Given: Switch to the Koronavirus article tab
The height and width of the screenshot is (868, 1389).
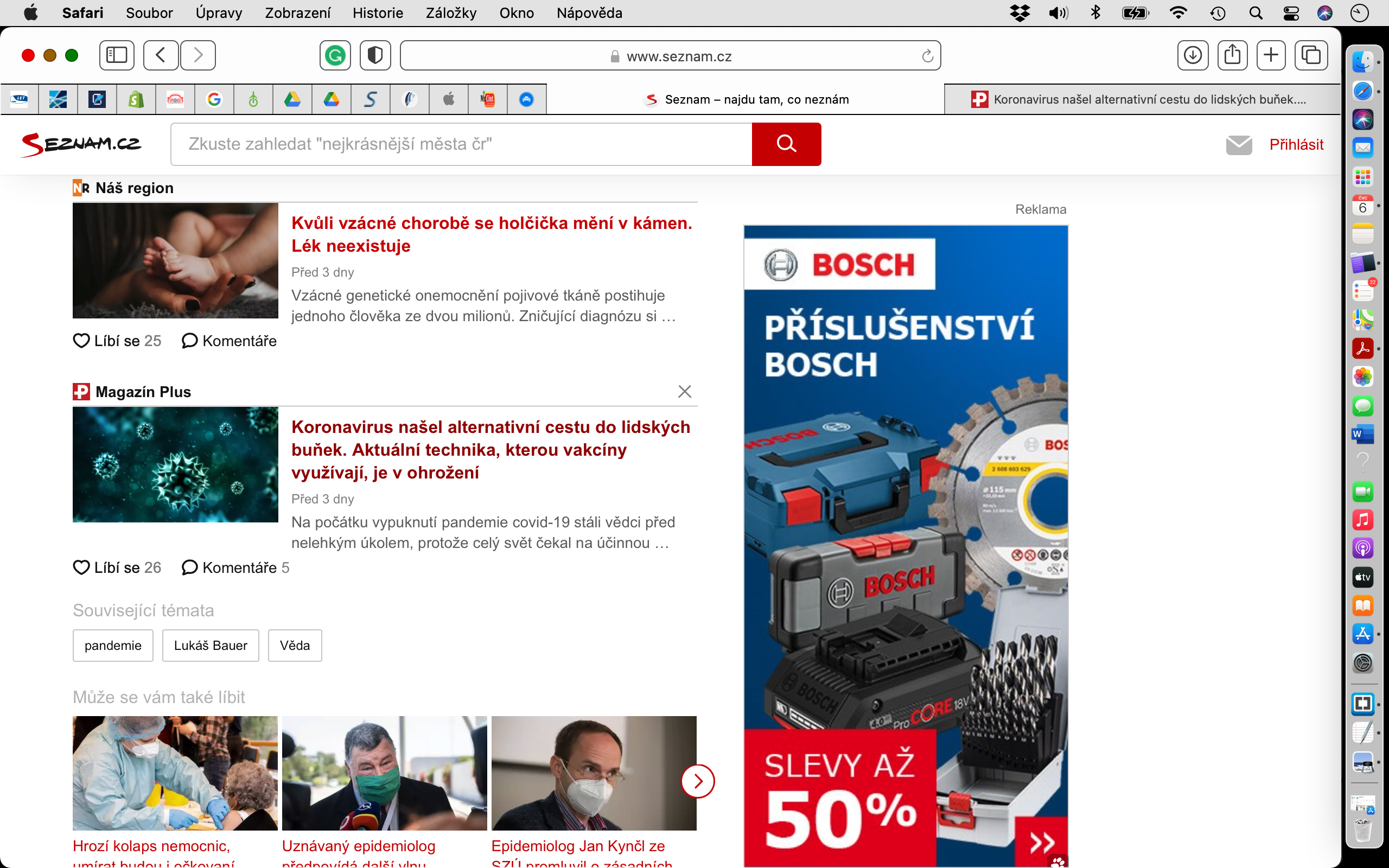Looking at the screenshot, I should tap(1142, 99).
